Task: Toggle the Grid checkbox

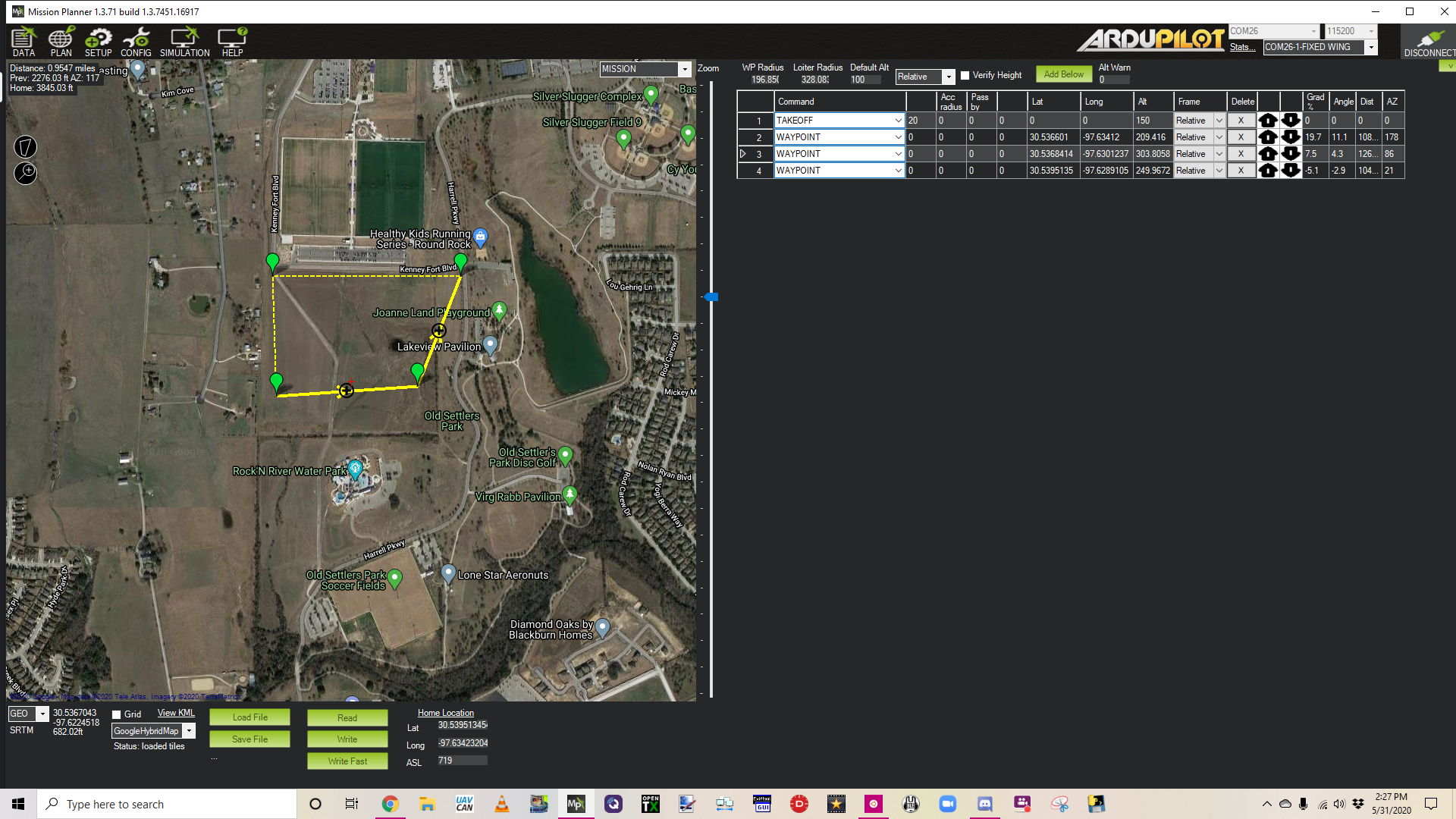Action: pos(117,714)
